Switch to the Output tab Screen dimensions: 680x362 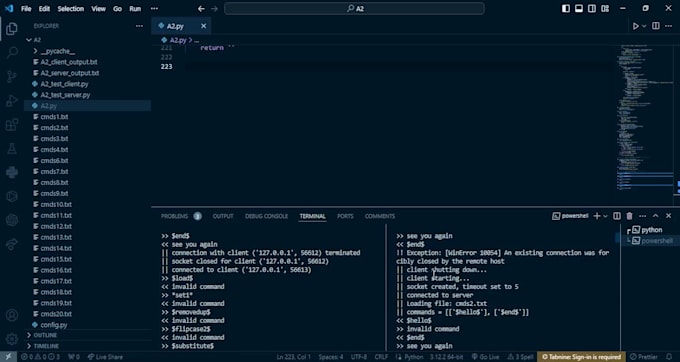click(223, 216)
